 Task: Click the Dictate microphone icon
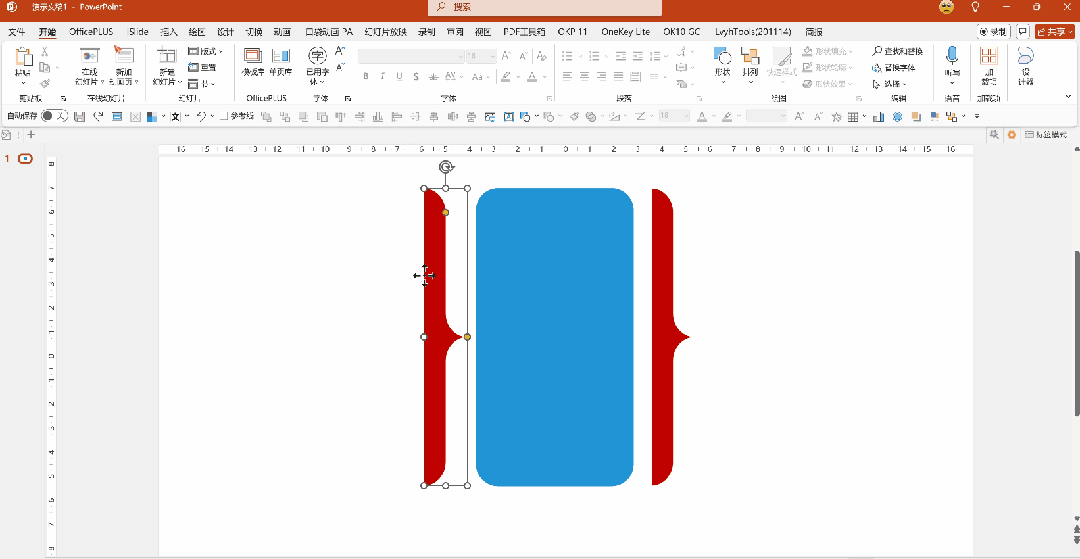(x=952, y=55)
